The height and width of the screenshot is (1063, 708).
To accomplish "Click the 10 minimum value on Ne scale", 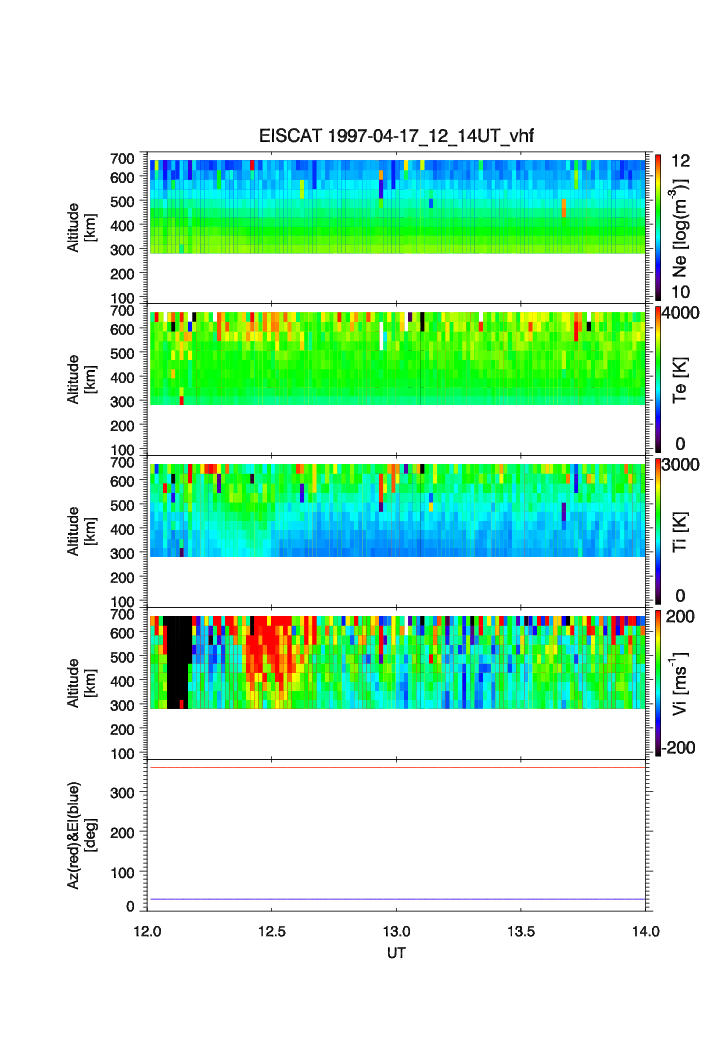I will point(680,292).
